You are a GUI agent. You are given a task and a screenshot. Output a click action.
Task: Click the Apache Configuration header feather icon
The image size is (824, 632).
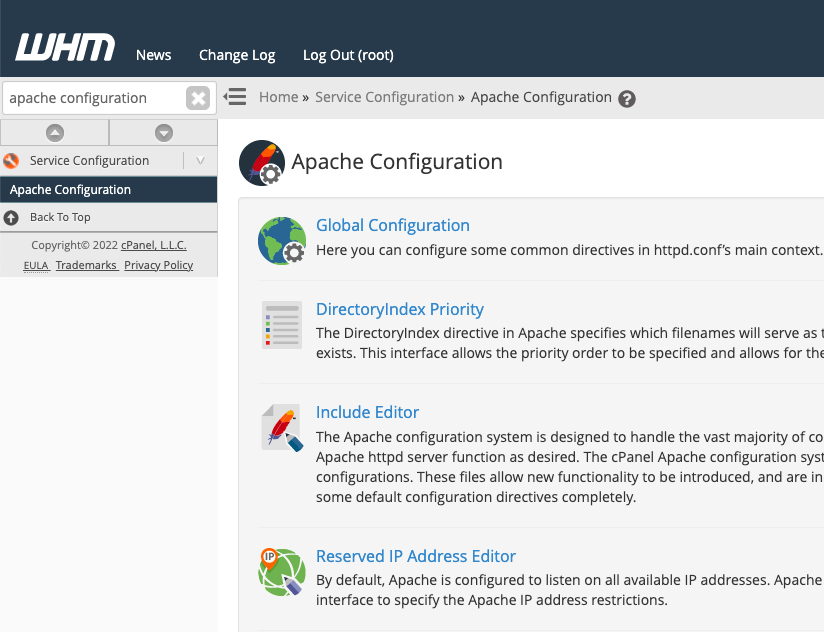coord(262,162)
